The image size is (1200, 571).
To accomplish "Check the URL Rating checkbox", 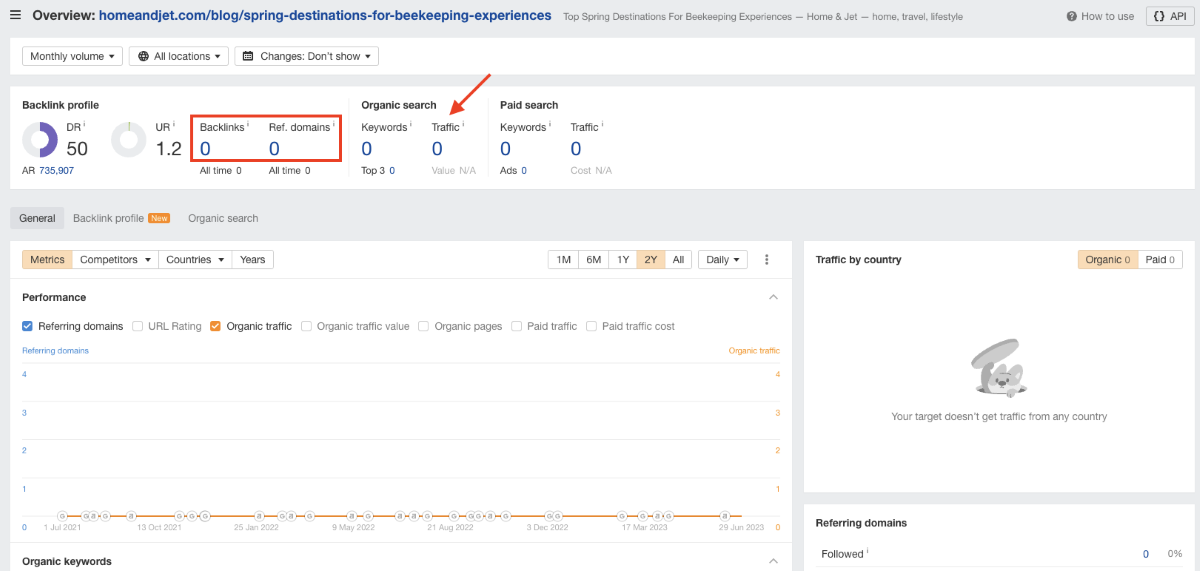I will [x=137, y=326].
